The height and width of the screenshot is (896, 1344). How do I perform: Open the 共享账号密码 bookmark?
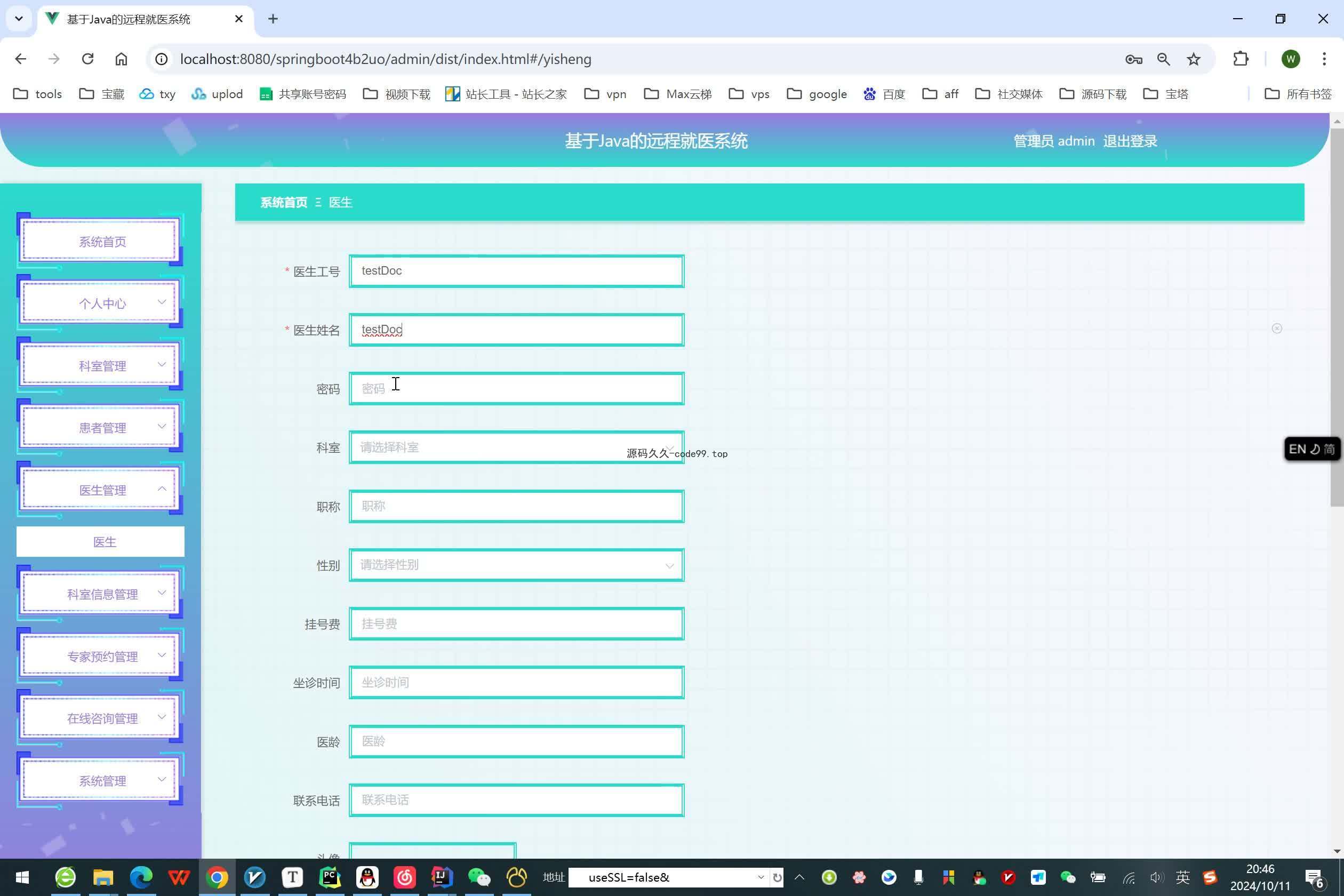tap(303, 94)
